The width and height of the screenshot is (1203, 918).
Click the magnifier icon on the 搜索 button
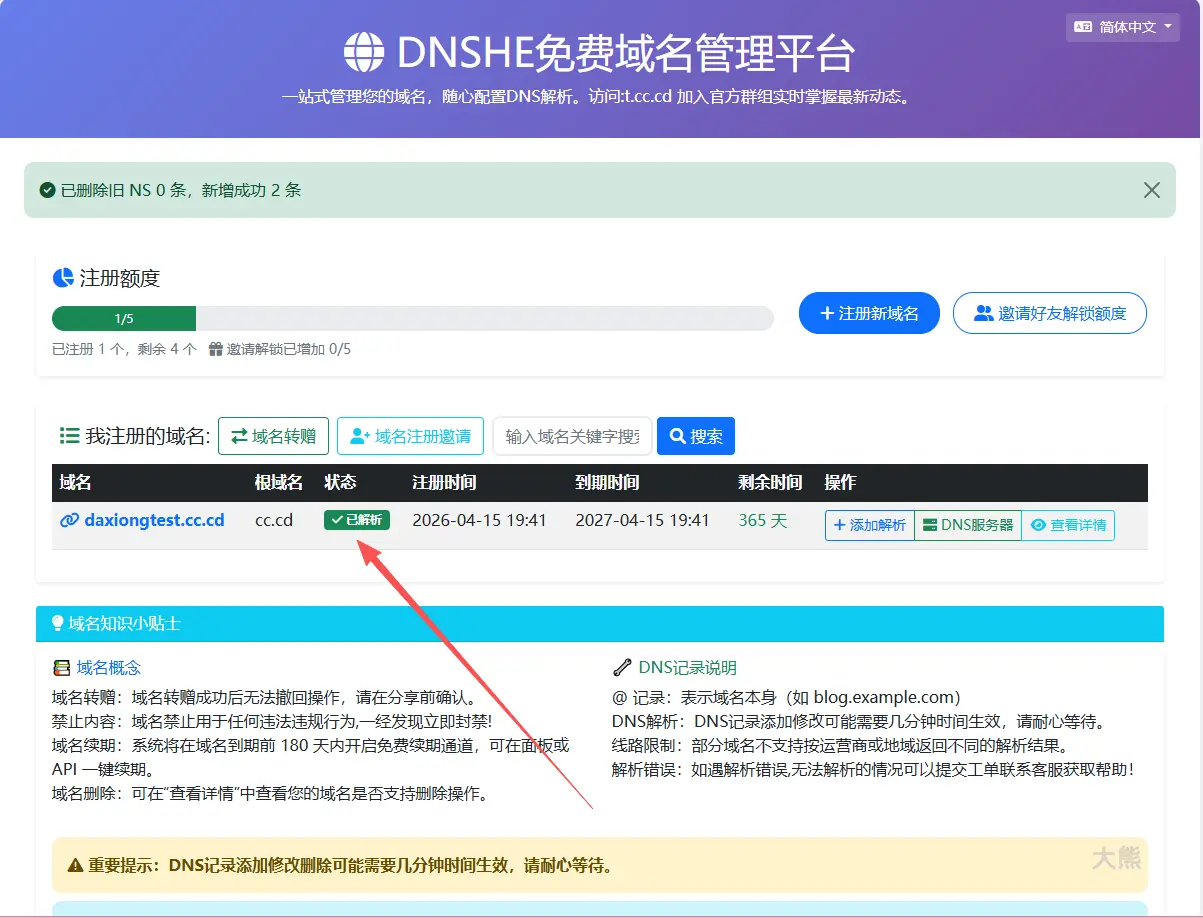coord(677,435)
